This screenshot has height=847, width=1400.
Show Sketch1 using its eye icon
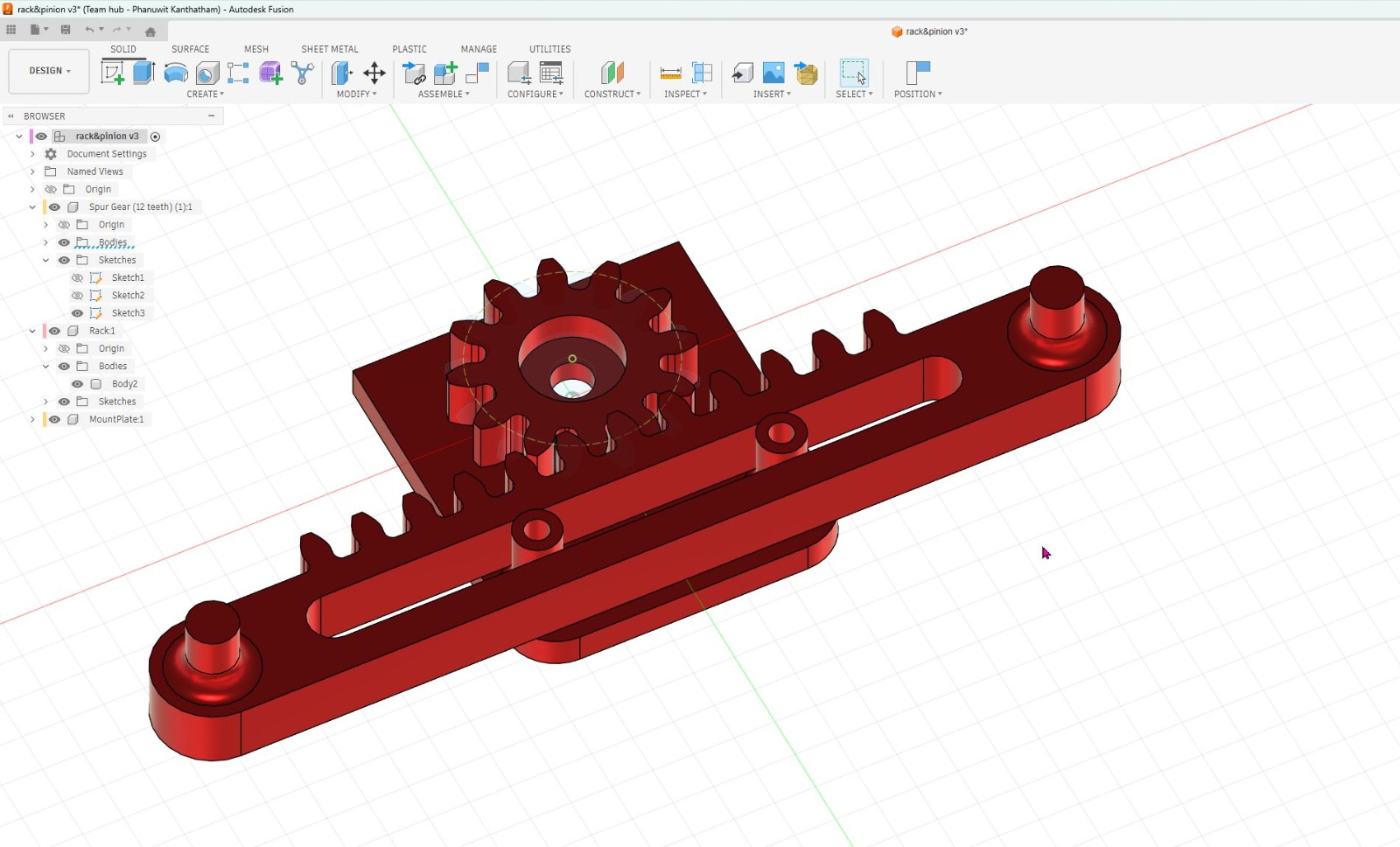coord(77,277)
